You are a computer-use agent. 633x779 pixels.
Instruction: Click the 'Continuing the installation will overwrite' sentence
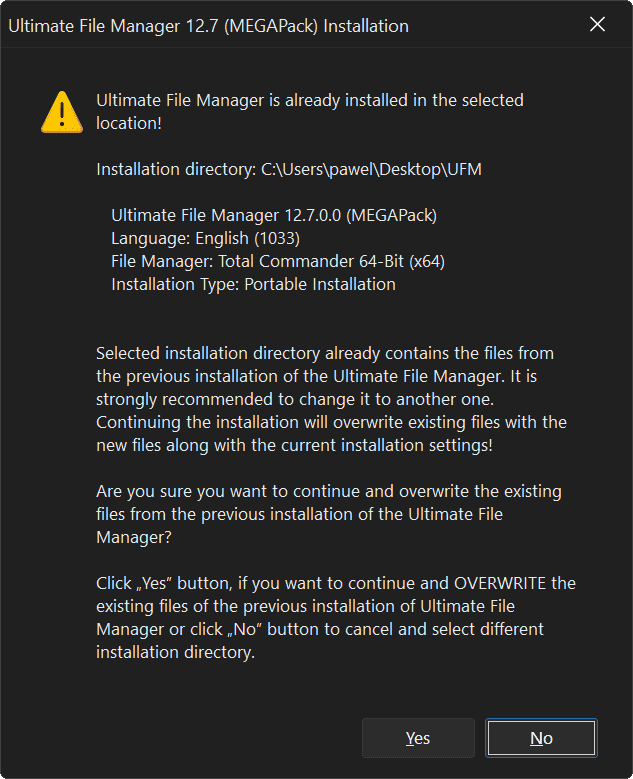point(331,422)
